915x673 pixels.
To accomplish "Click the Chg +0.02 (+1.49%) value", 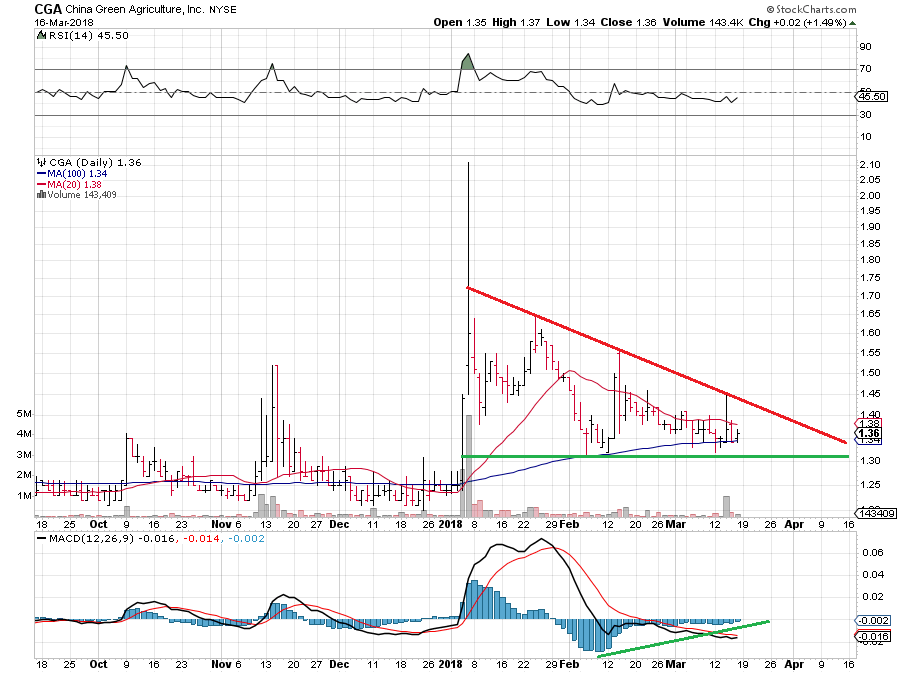I will point(798,22).
